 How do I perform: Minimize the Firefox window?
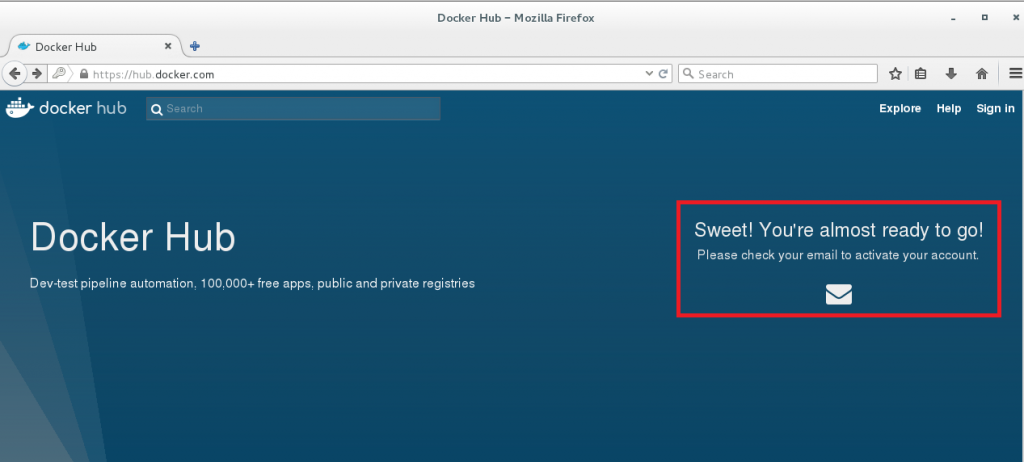(954, 18)
